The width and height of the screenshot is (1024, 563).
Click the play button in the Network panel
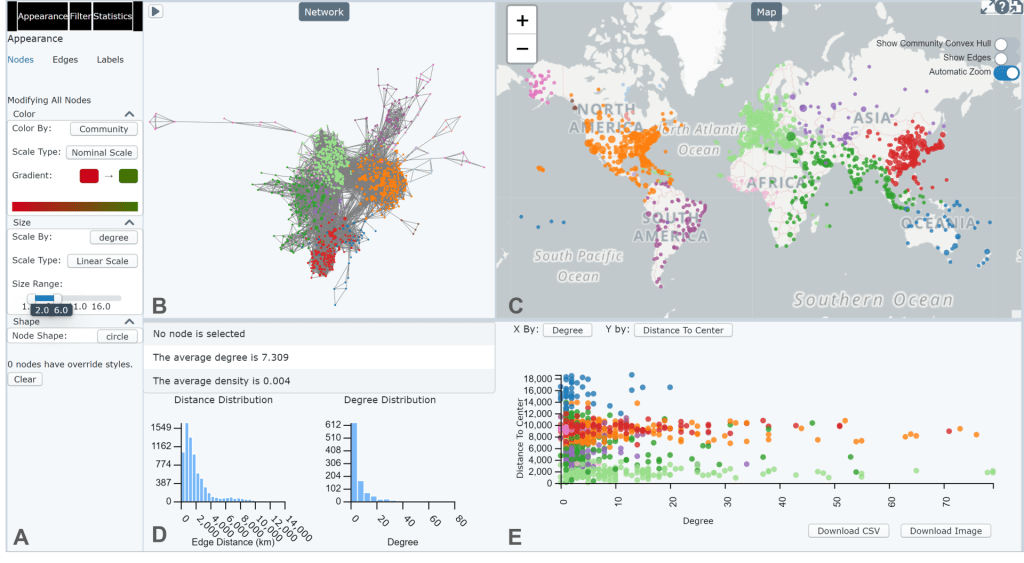[x=156, y=11]
